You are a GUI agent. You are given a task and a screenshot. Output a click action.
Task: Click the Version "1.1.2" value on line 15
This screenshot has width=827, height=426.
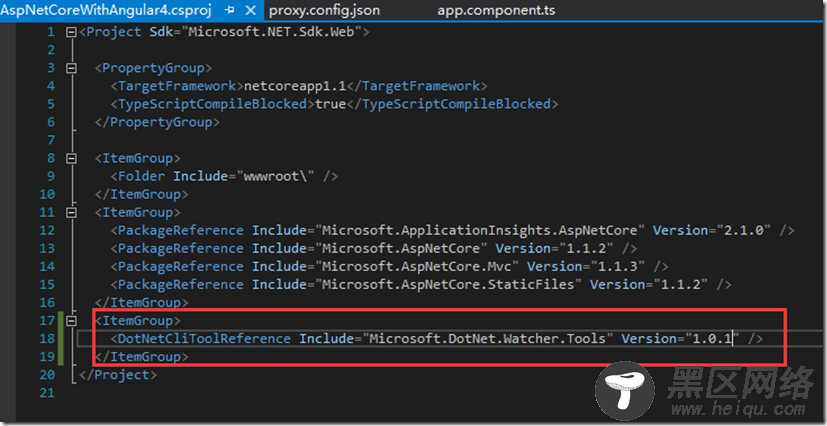click(681, 284)
